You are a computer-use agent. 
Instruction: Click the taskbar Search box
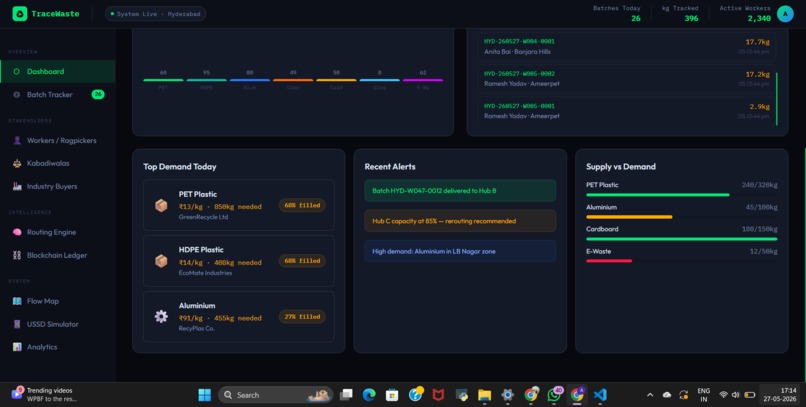pos(276,395)
